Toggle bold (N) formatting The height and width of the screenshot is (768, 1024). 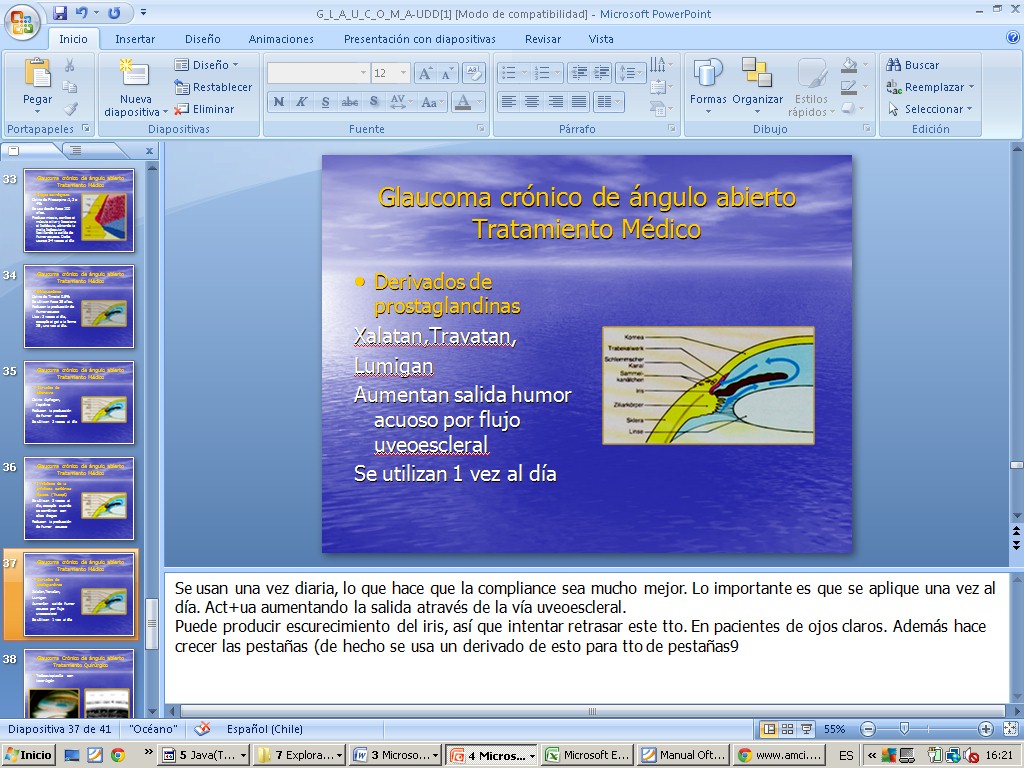(x=278, y=102)
